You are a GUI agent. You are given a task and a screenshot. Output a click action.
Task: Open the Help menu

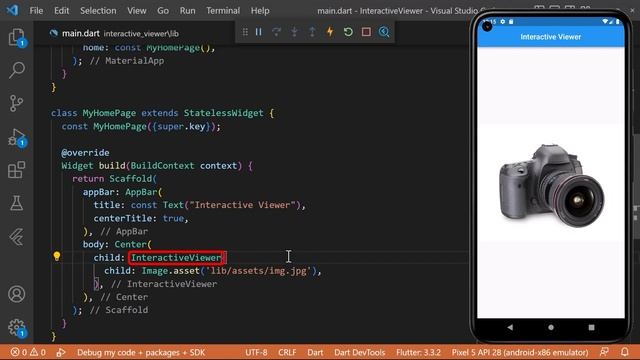point(260,11)
